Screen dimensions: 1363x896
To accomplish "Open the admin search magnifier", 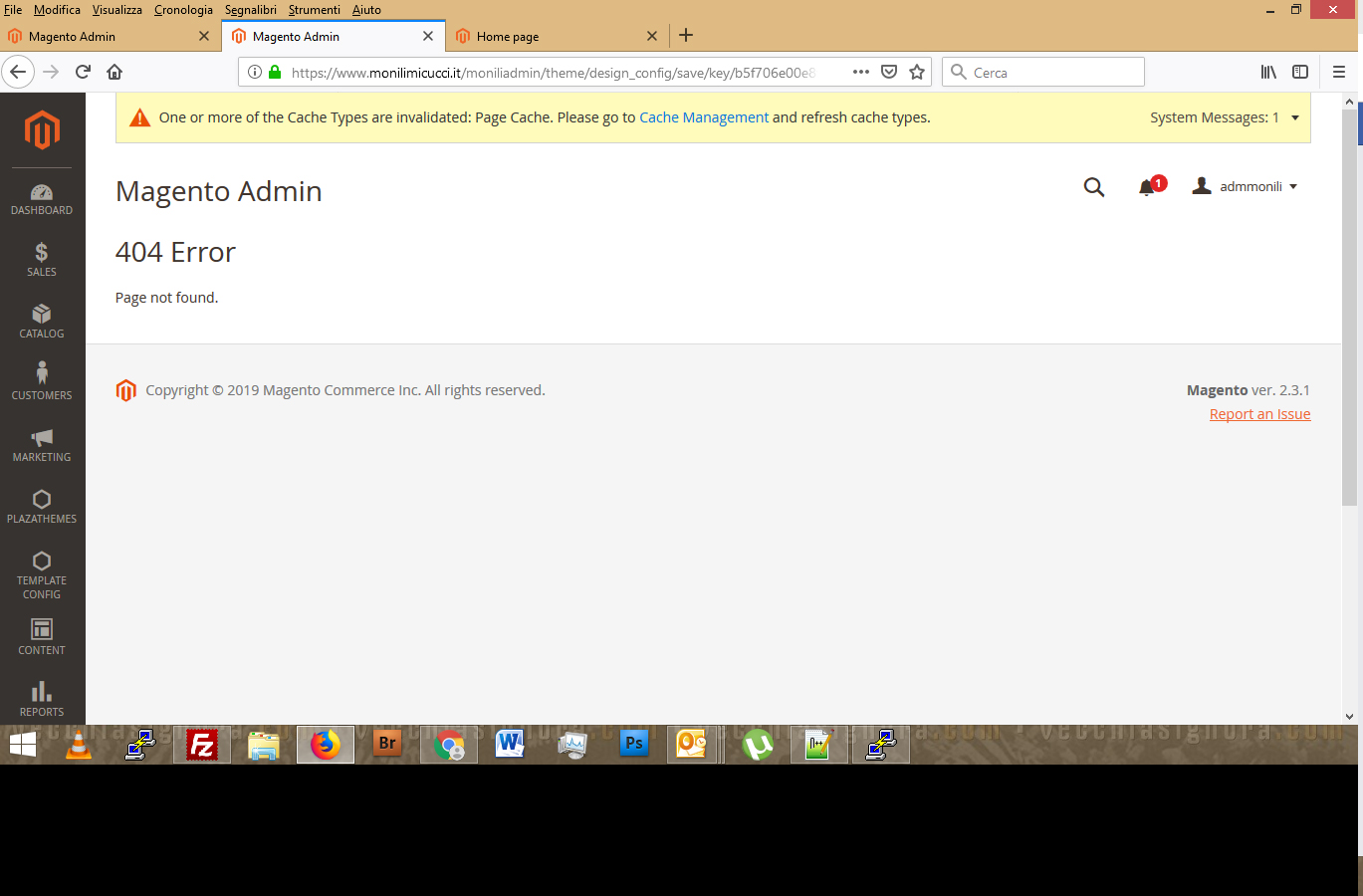I will click(1094, 186).
